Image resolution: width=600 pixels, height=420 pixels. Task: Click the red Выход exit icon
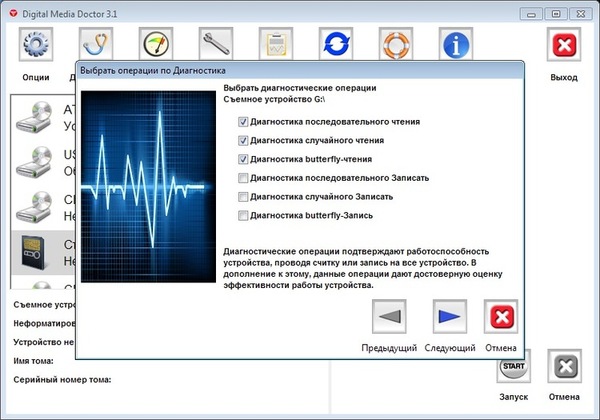564,44
